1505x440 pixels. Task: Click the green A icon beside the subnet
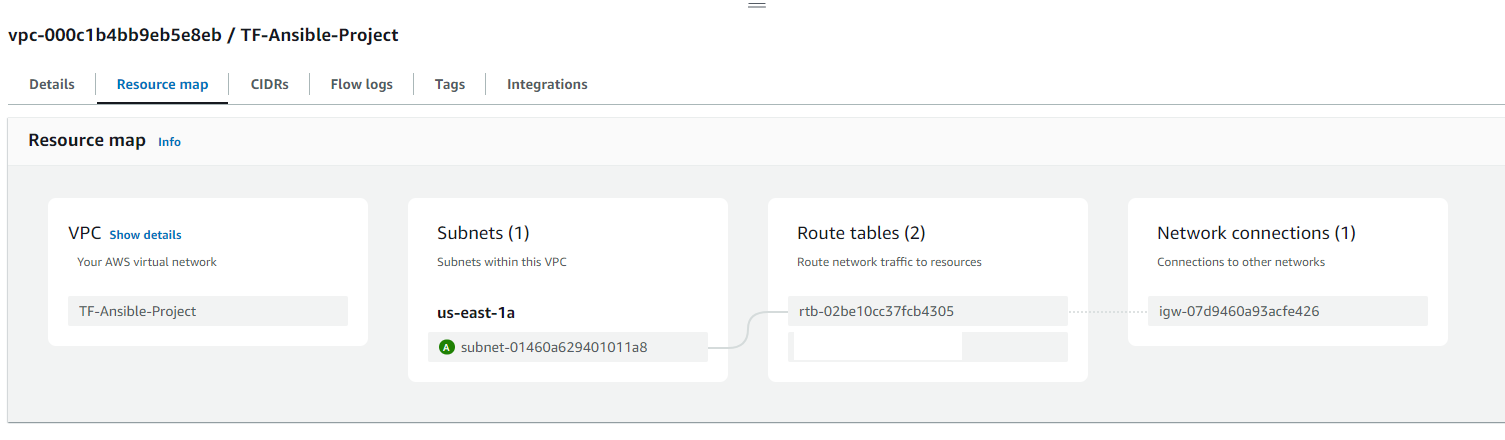coord(446,347)
